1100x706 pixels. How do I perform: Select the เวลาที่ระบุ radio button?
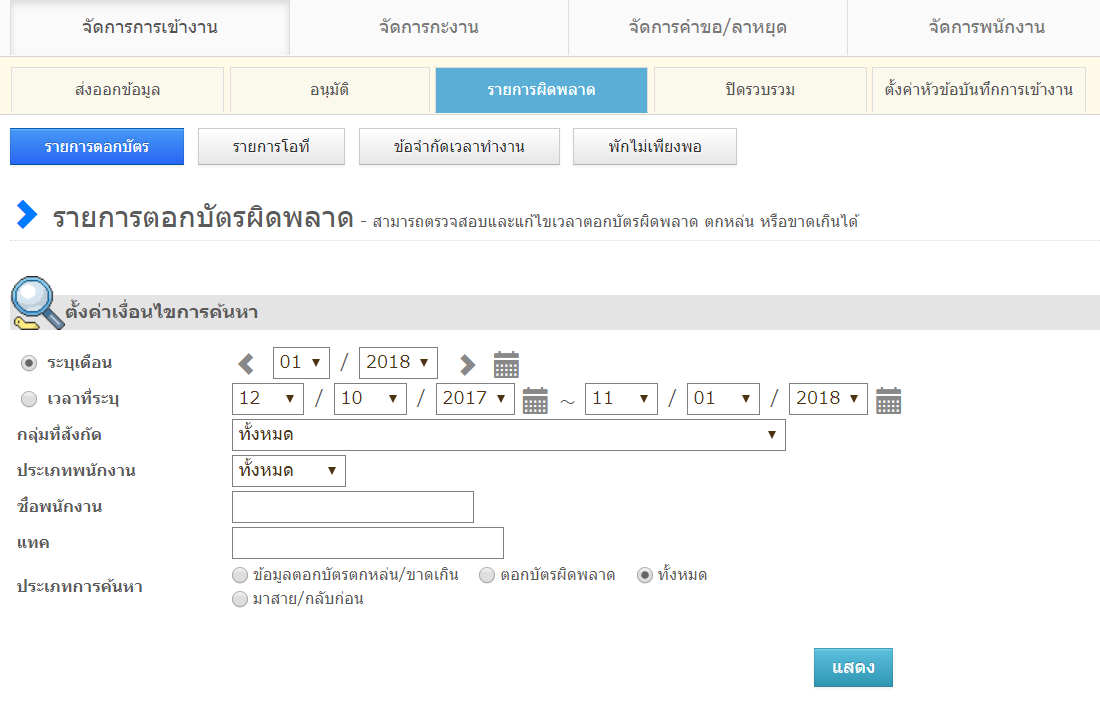(29, 400)
